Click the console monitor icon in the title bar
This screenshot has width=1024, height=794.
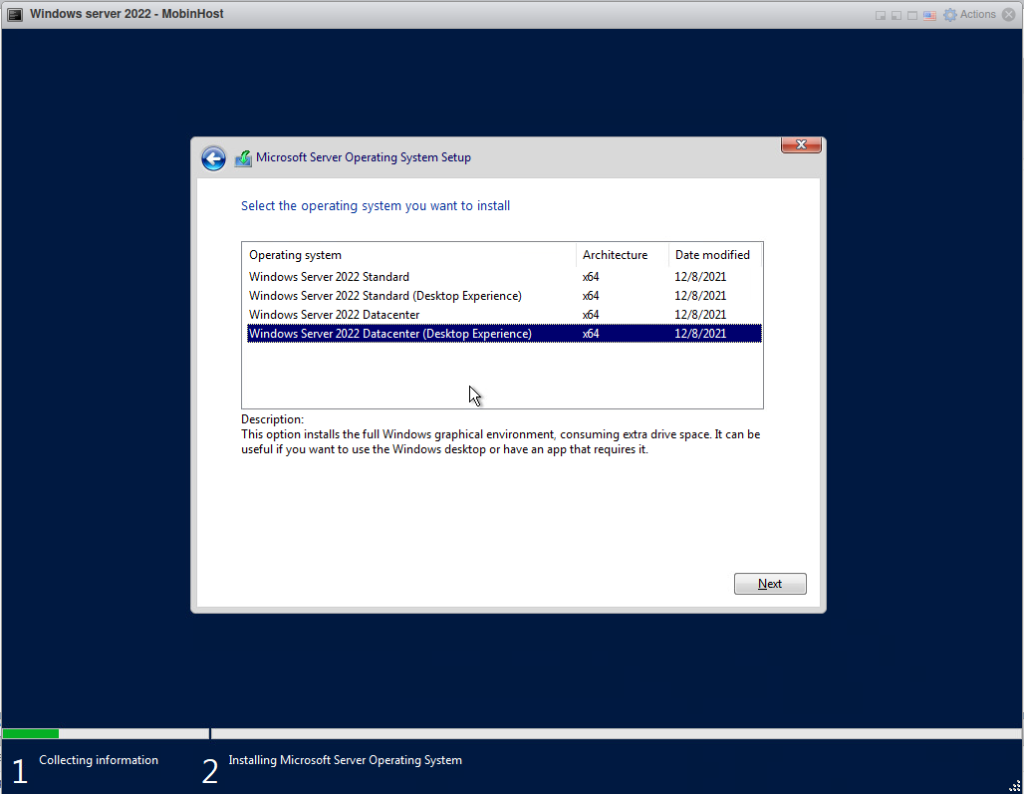[x=15, y=14]
